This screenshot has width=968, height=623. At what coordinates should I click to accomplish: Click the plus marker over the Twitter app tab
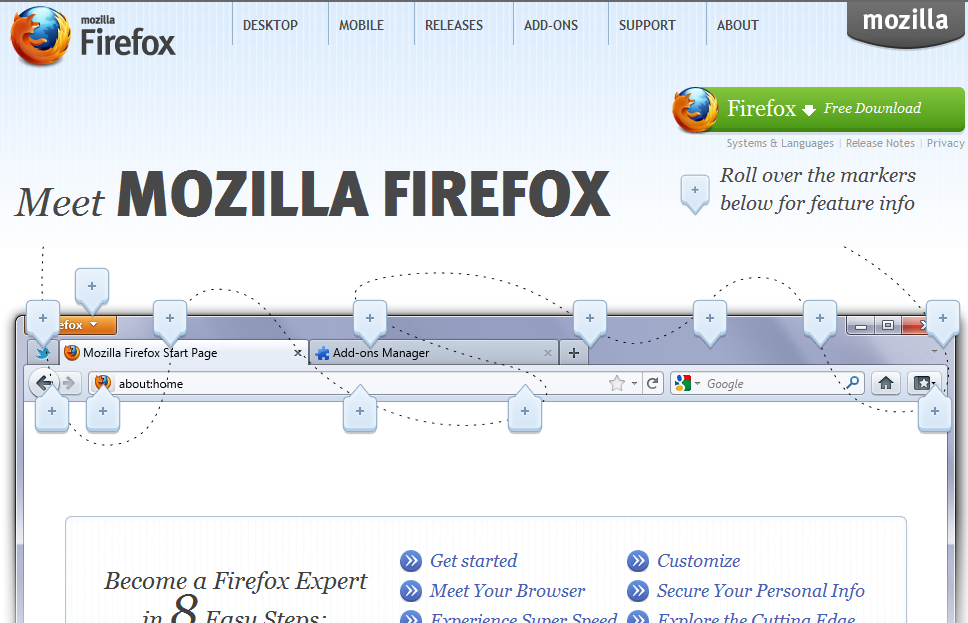click(43, 321)
